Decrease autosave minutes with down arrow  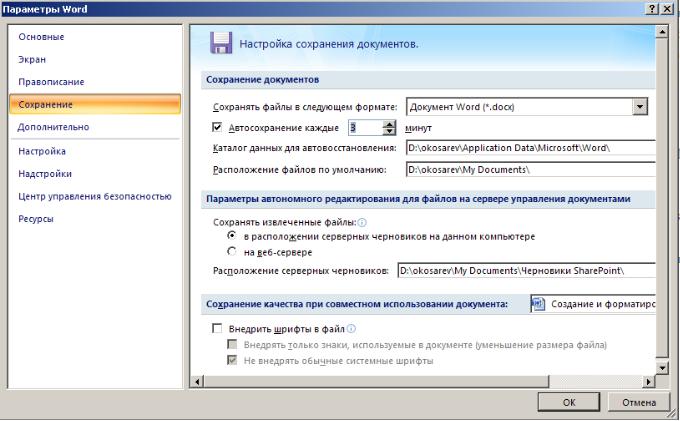(389, 131)
